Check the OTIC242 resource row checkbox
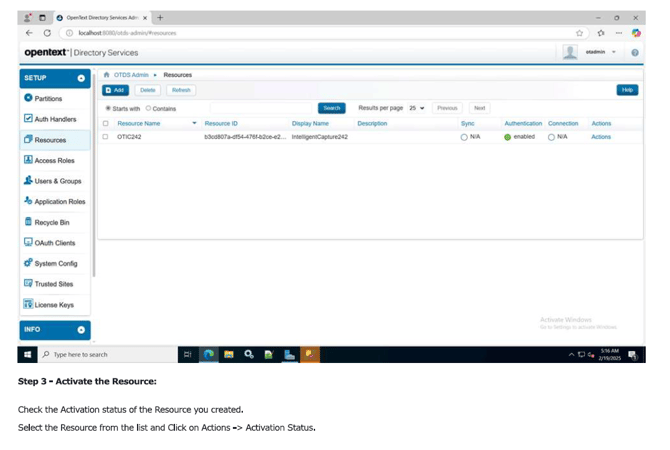This screenshot has width=670, height=450. [106, 137]
